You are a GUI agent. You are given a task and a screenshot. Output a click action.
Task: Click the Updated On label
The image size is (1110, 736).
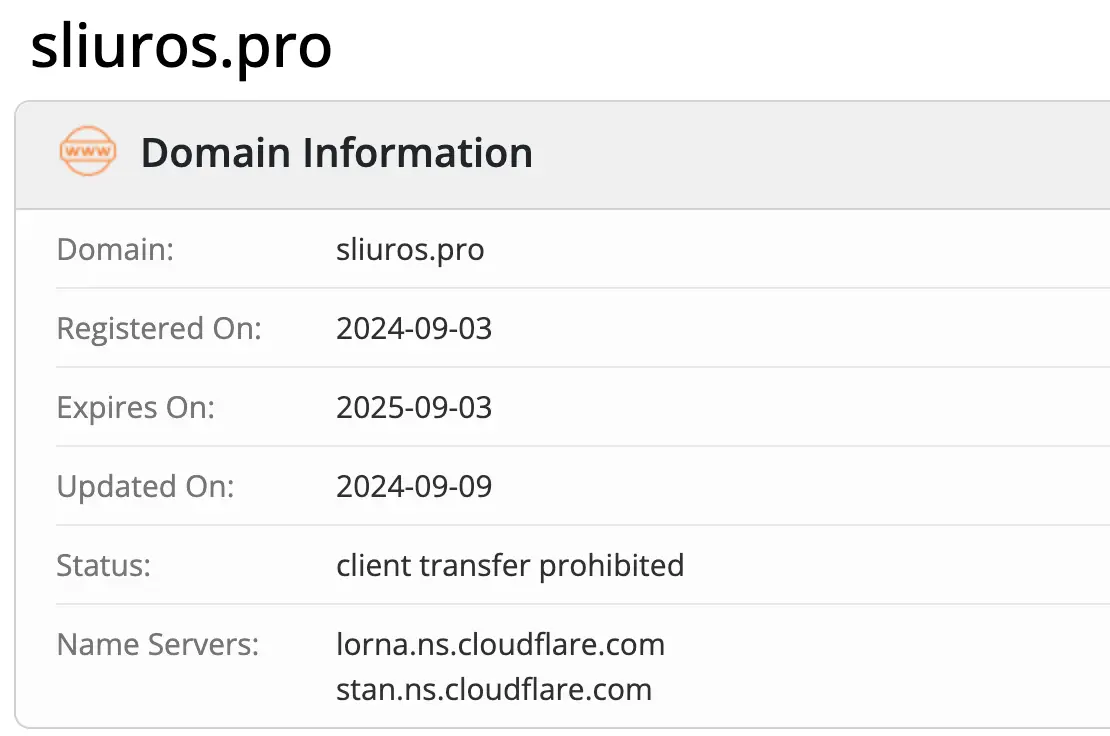coord(145,486)
